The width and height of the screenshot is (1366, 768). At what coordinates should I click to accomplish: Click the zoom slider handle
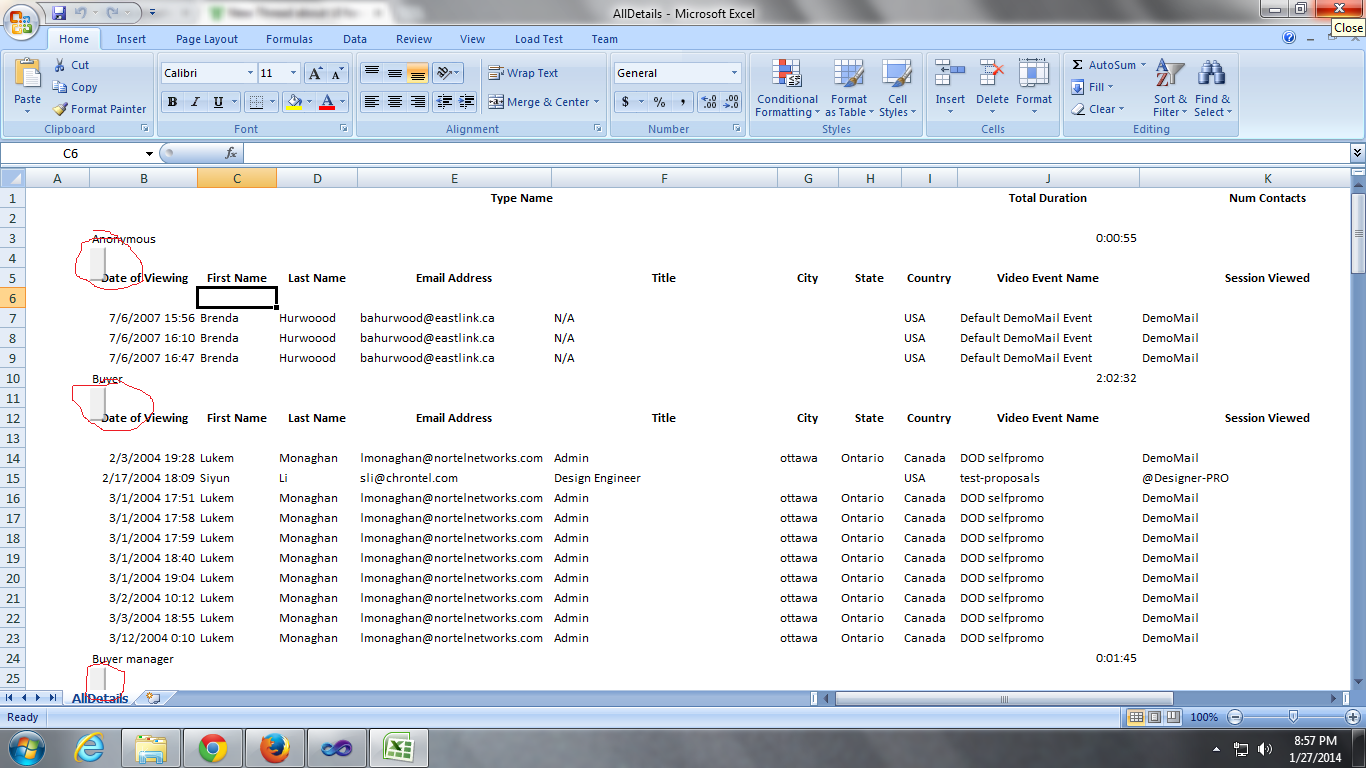1294,717
